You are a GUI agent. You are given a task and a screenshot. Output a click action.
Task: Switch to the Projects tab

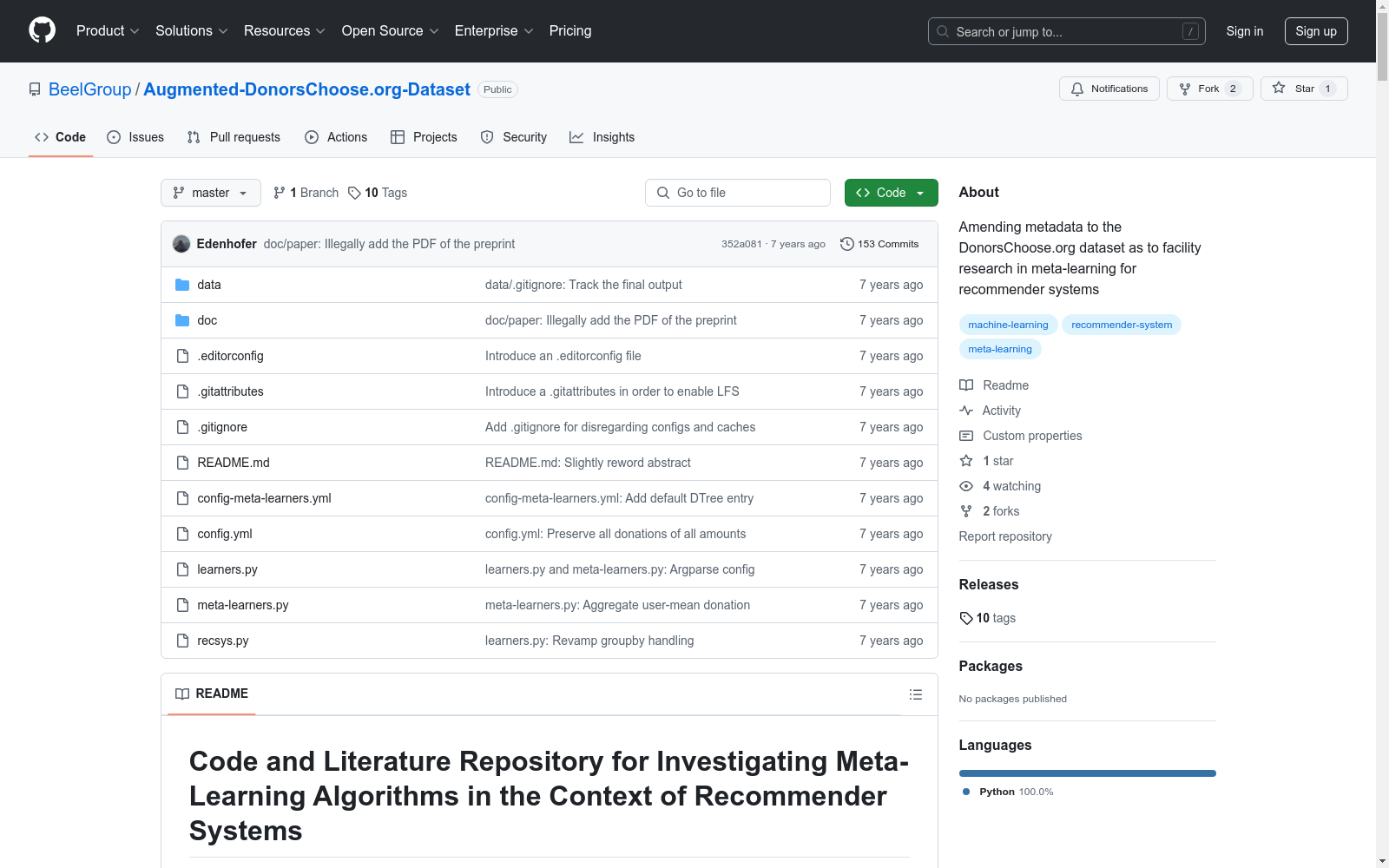pyautogui.click(x=424, y=137)
